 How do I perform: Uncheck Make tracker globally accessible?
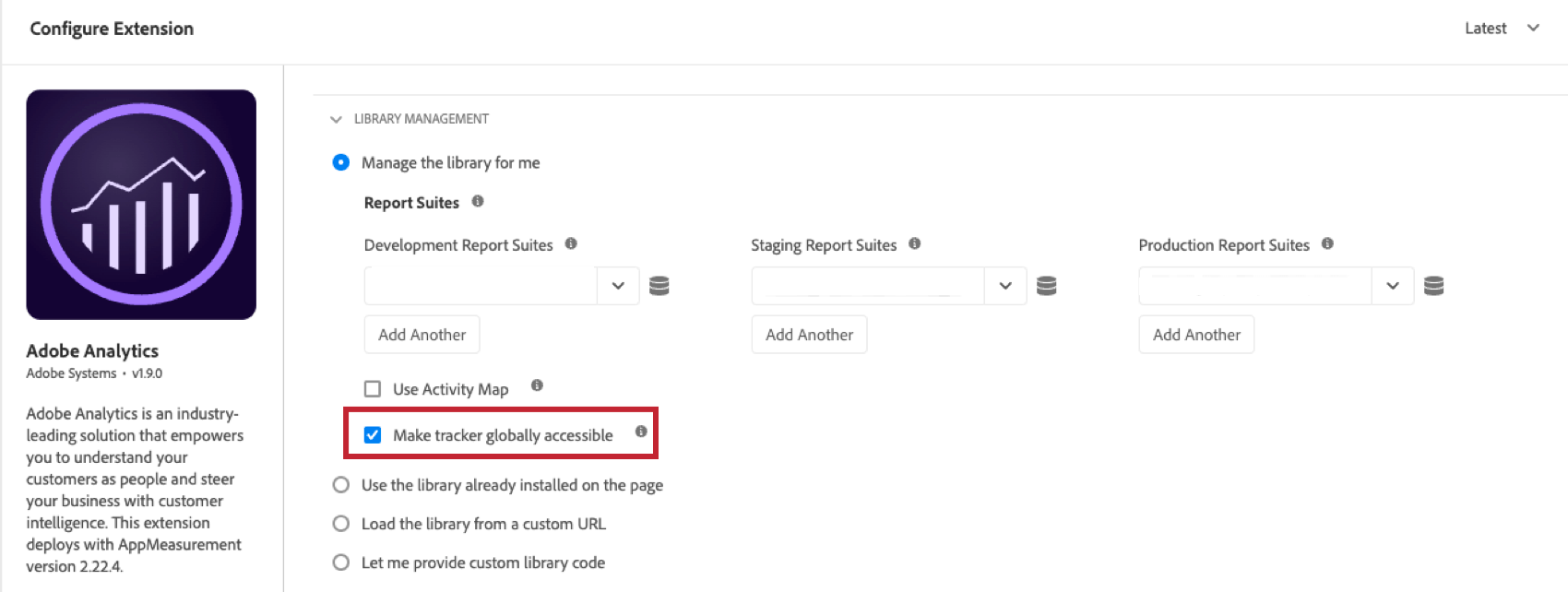coord(373,435)
